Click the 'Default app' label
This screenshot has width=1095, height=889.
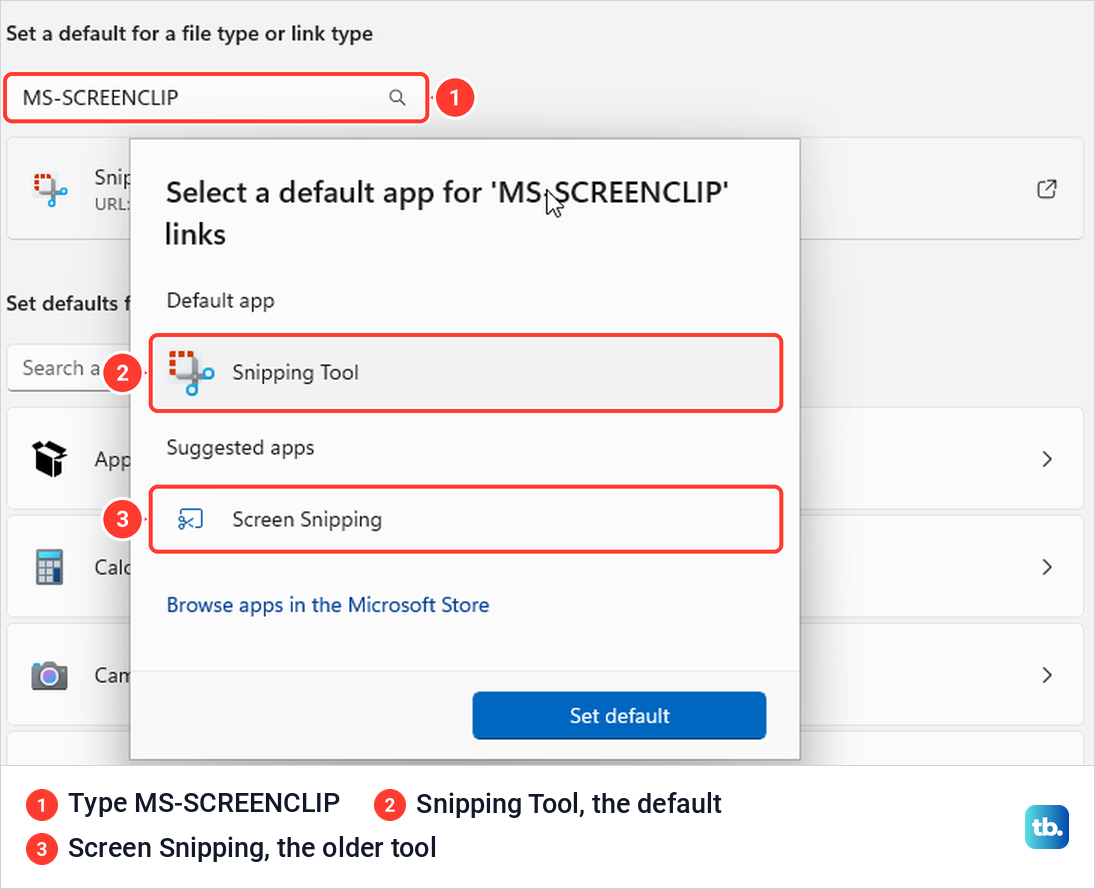pyautogui.click(x=220, y=300)
